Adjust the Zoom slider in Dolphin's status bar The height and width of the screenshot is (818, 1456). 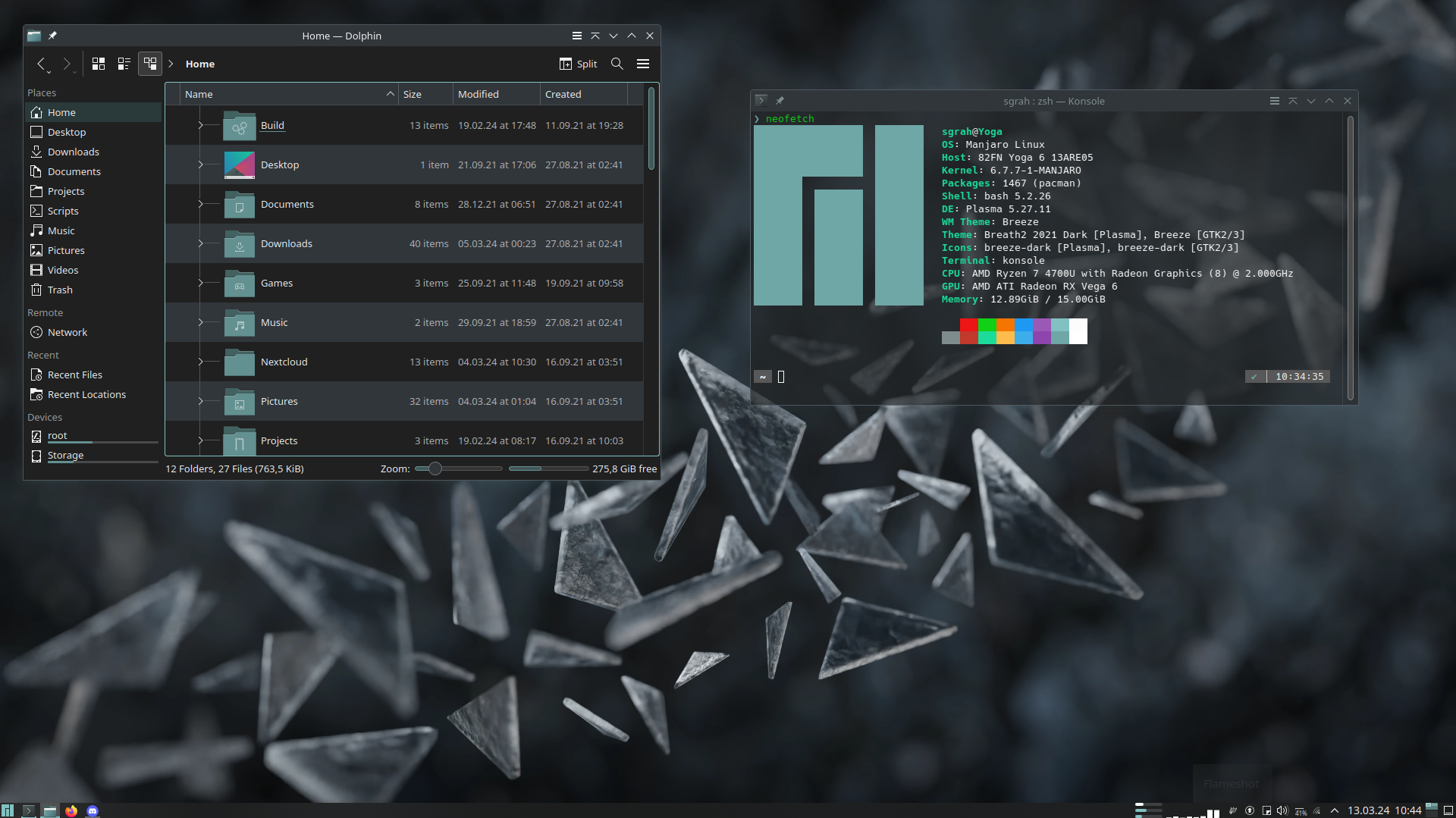[x=436, y=469]
